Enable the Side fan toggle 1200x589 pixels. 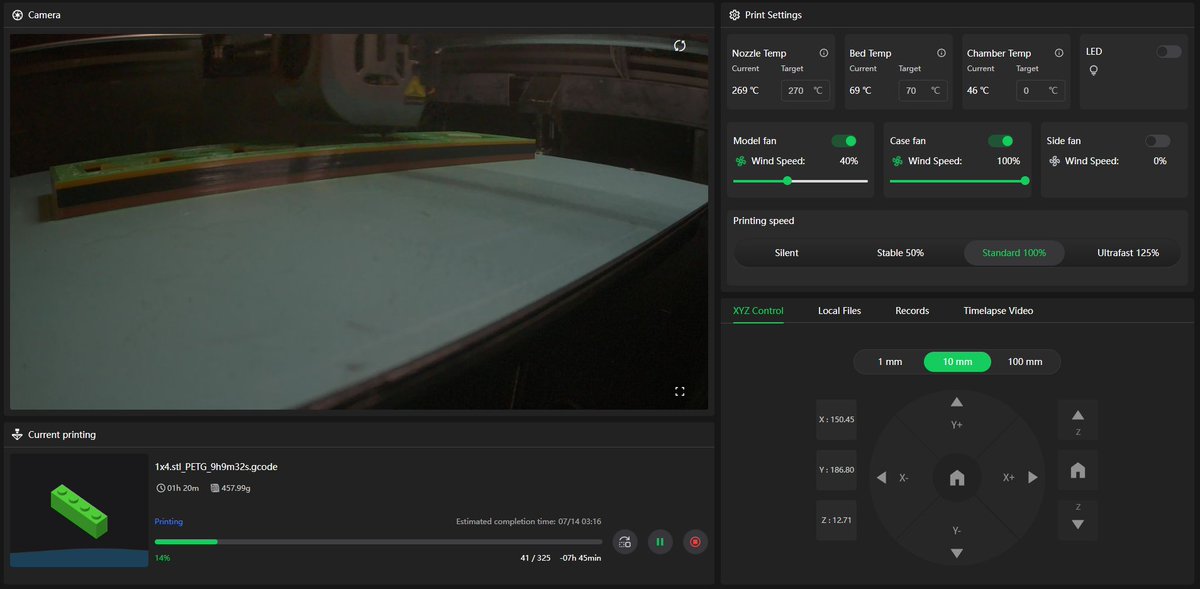pyautogui.click(x=1158, y=141)
